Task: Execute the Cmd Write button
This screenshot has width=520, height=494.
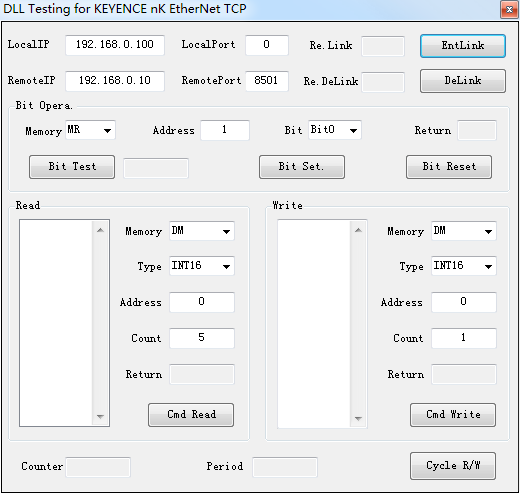Action: [453, 415]
